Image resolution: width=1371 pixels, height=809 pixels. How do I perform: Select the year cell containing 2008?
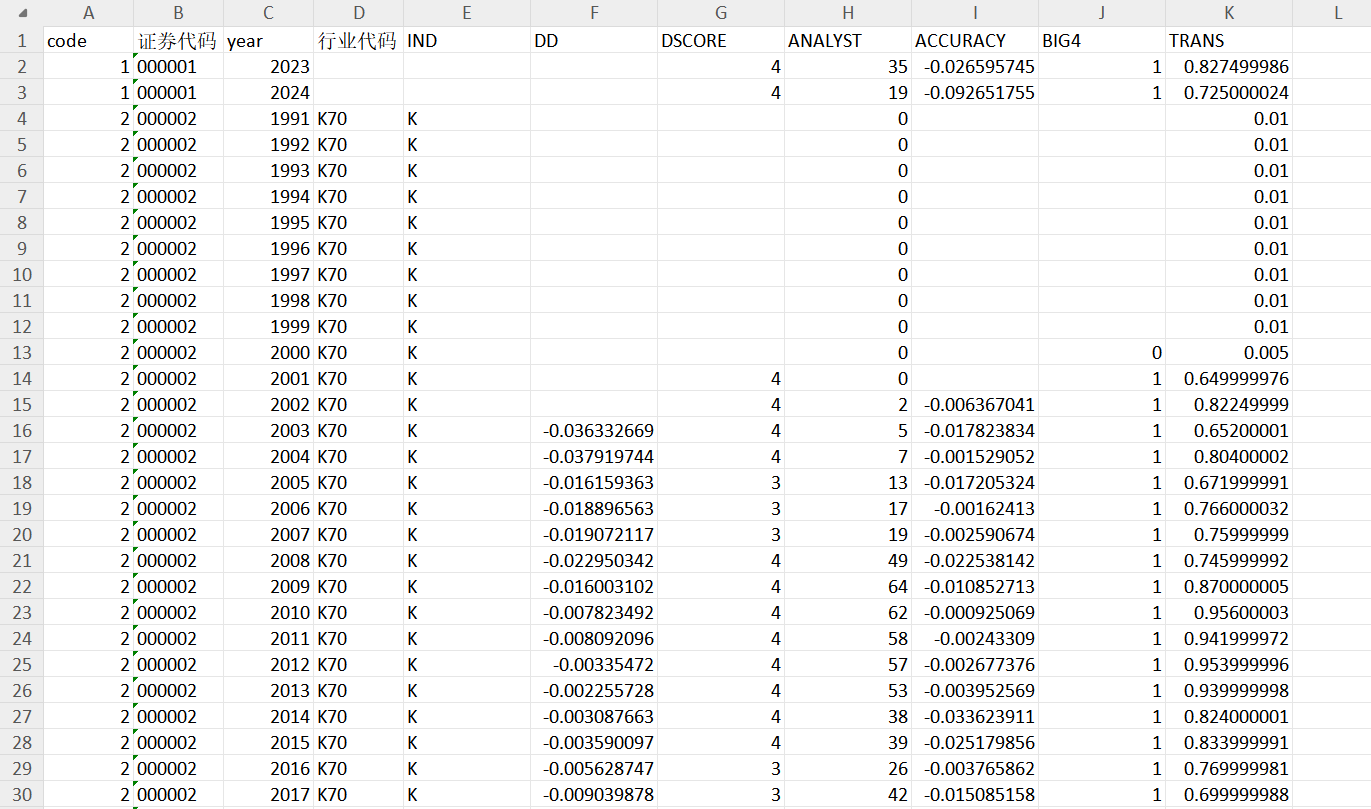coord(268,561)
